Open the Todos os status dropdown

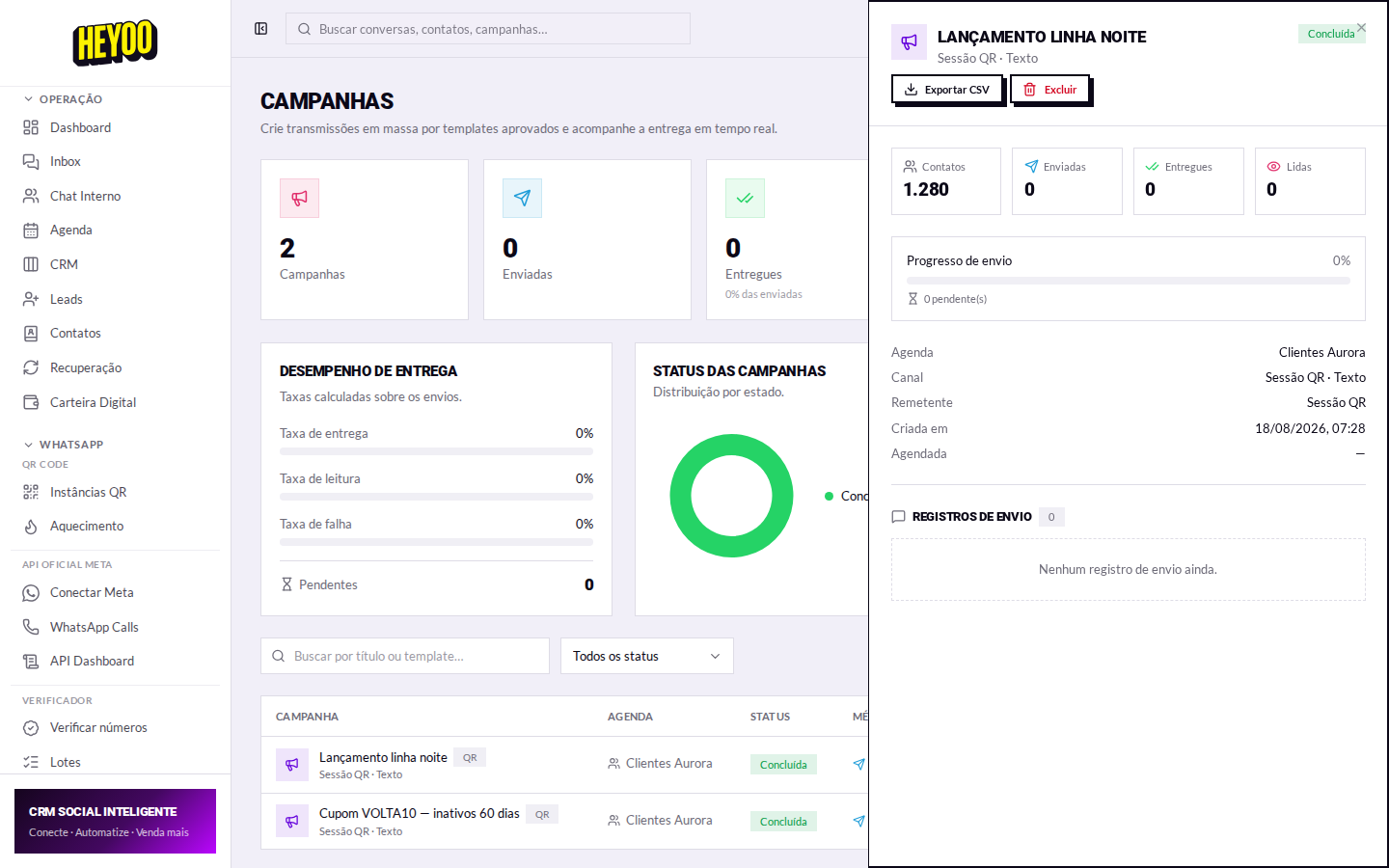pos(646,656)
